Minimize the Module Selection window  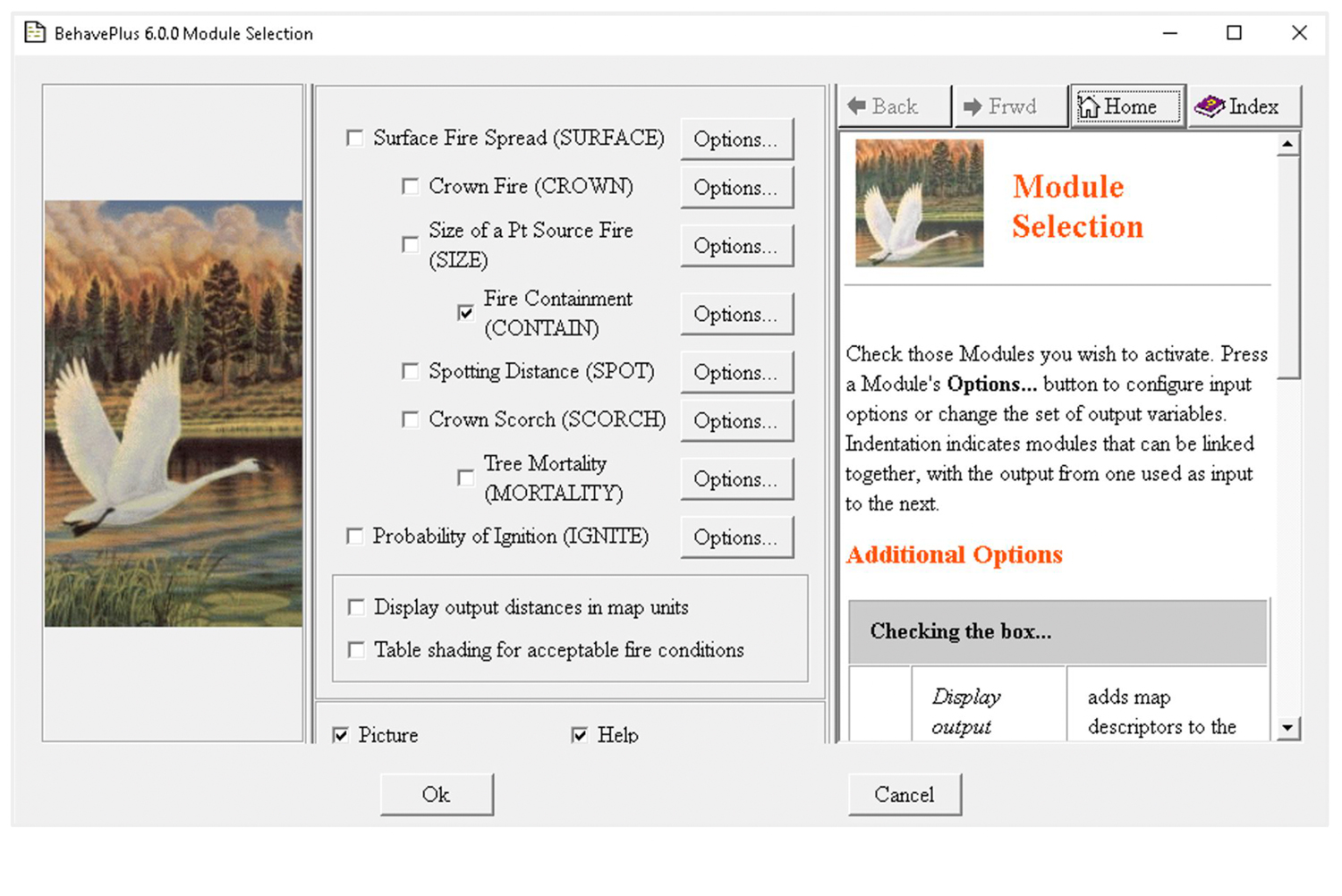(1169, 33)
